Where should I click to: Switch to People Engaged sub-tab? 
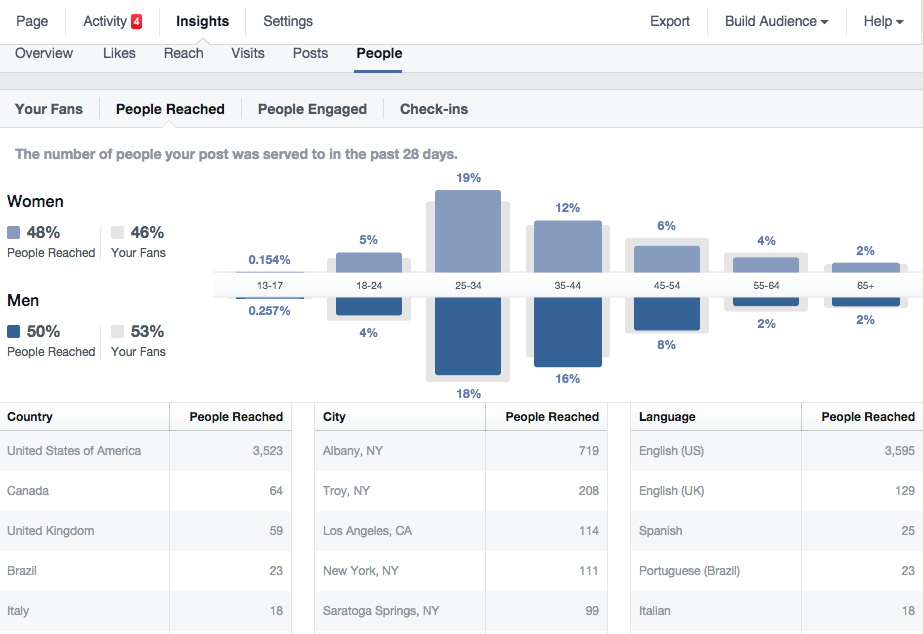click(312, 109)
